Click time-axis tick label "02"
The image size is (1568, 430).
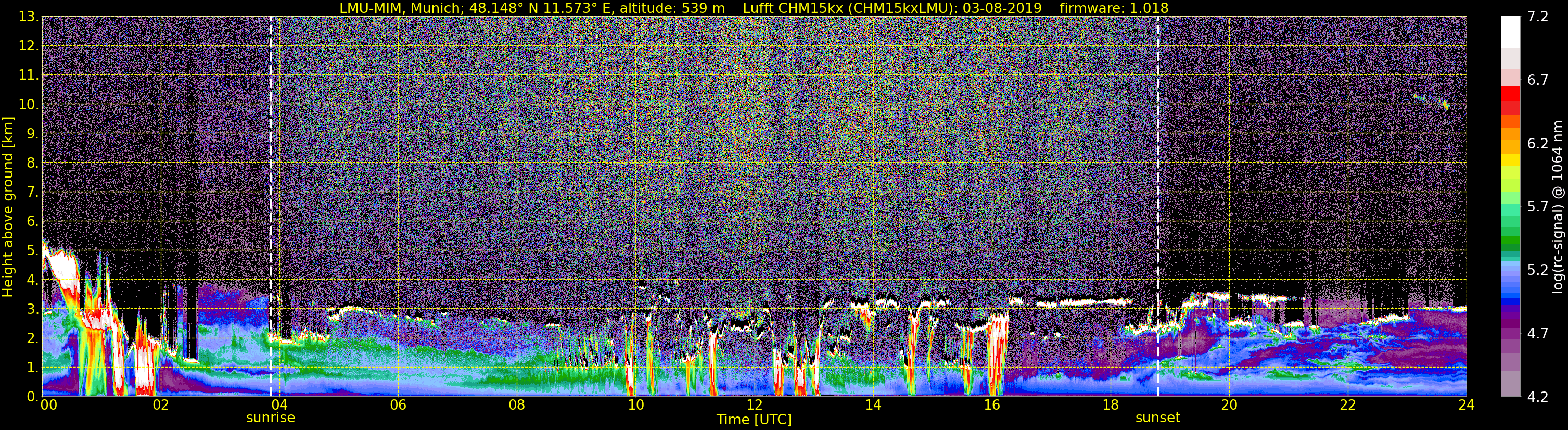pyautogui.click(x=161, y=405)
